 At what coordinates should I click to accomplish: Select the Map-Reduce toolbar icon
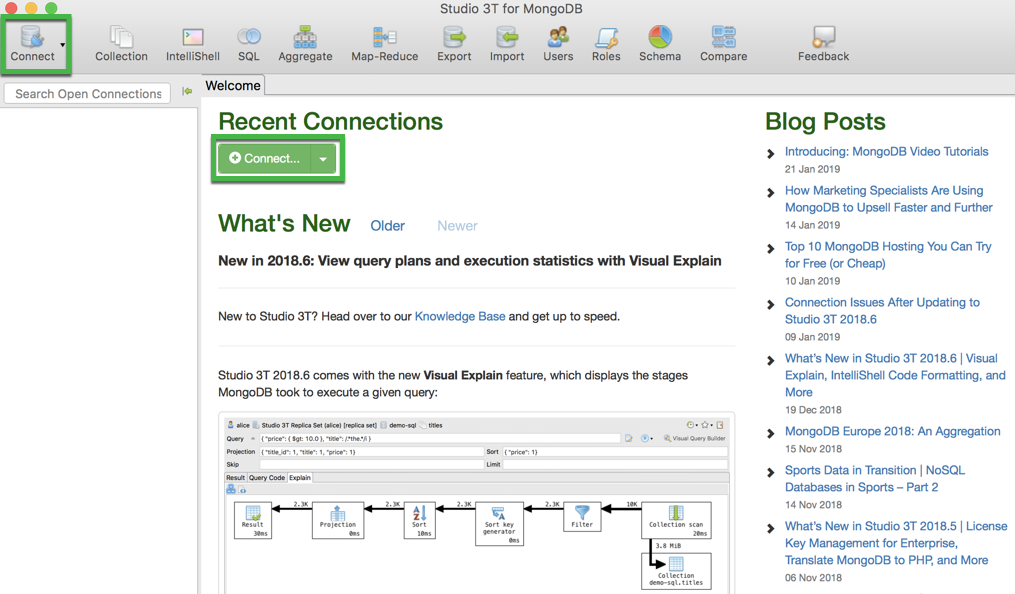385,43
